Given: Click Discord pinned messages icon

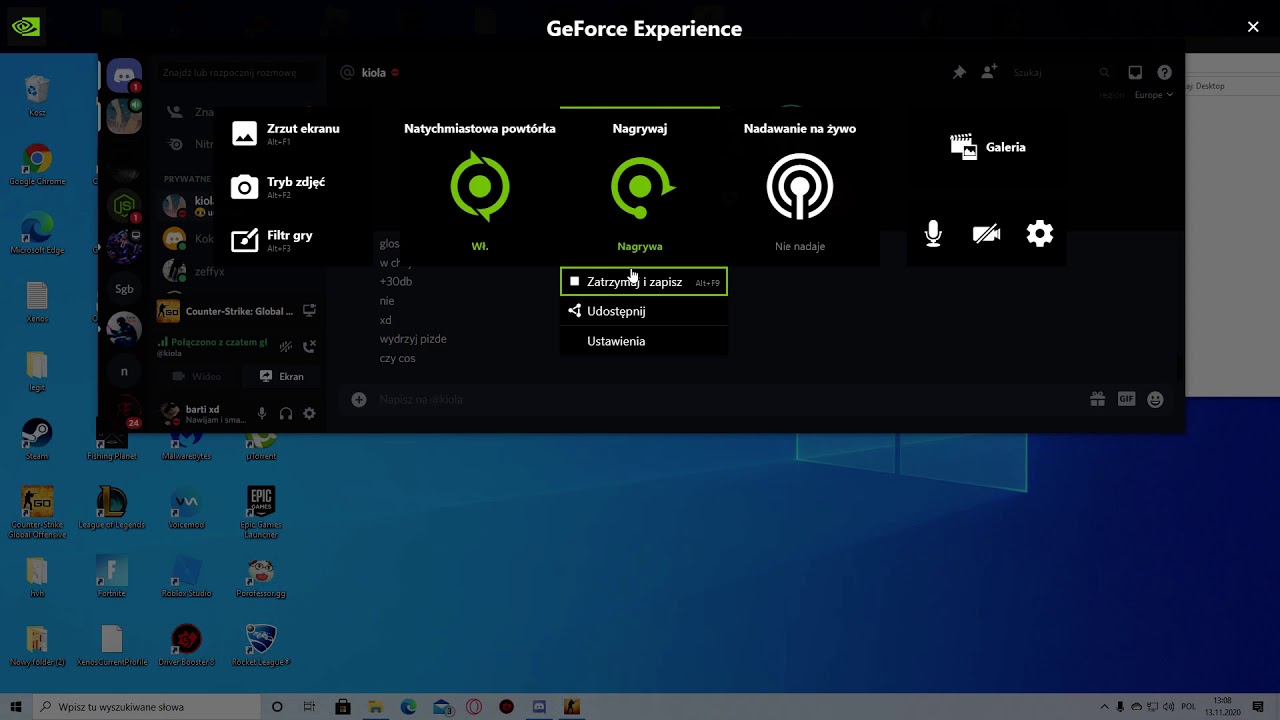Looking at the screenshot, I should click(959, 73).
